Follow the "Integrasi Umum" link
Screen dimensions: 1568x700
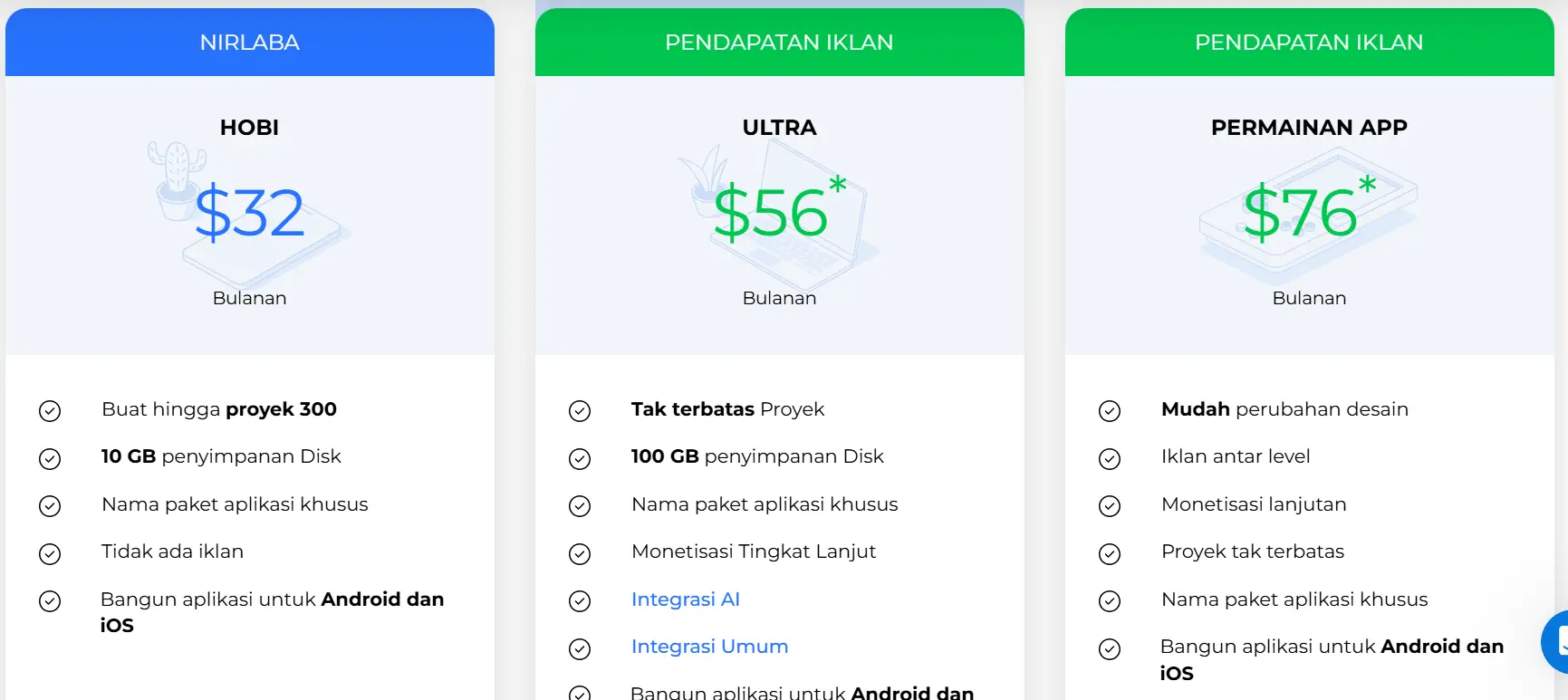tap(709, 647)
